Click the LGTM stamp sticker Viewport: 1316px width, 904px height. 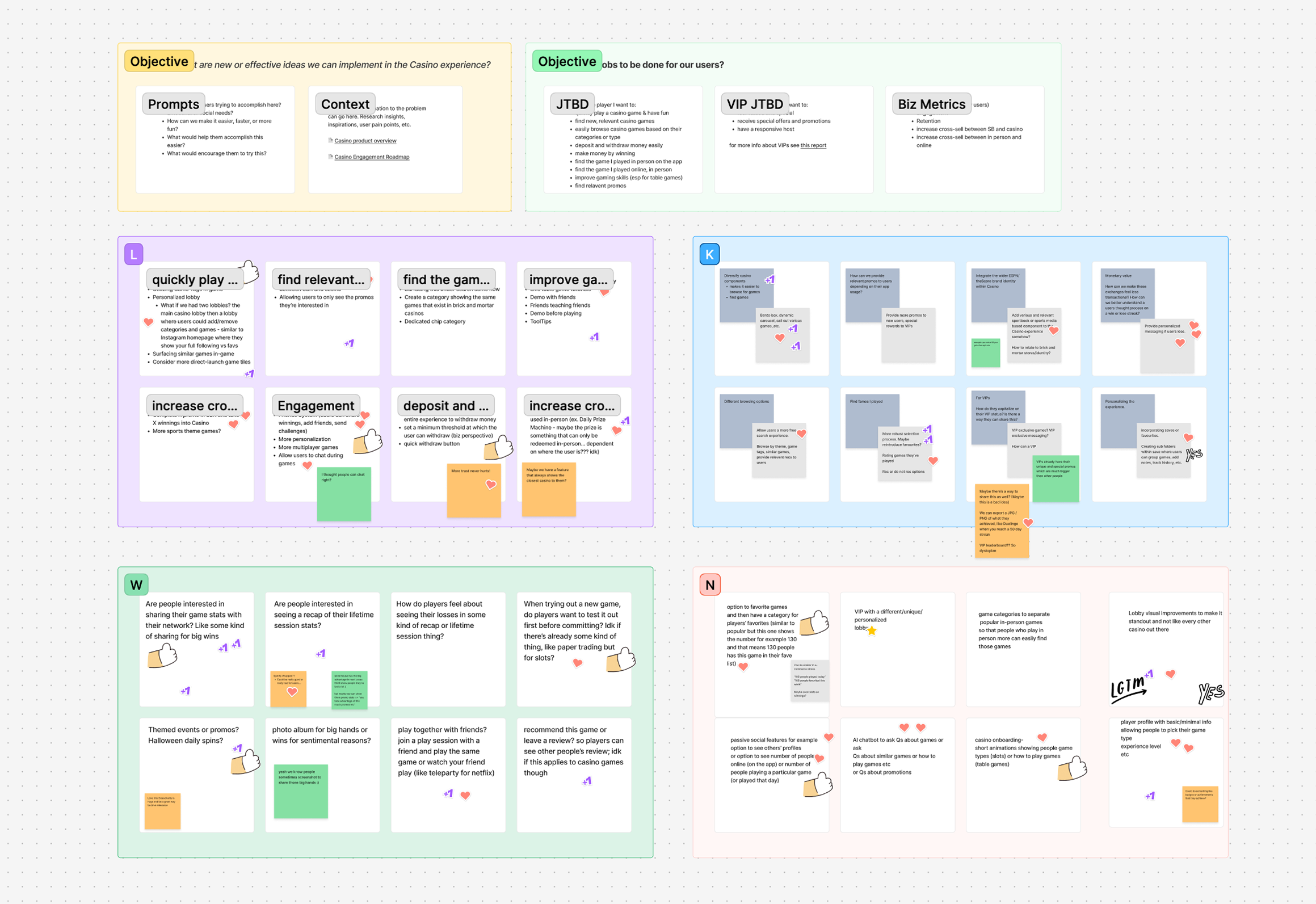pos(1128,688)
